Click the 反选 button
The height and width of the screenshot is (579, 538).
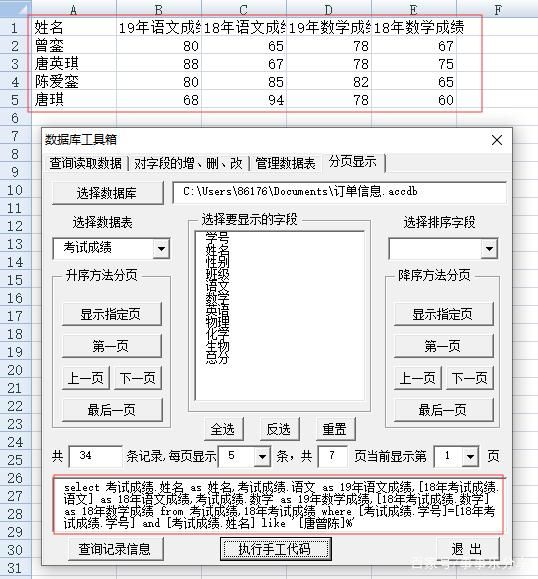click(x=280, y=429)
